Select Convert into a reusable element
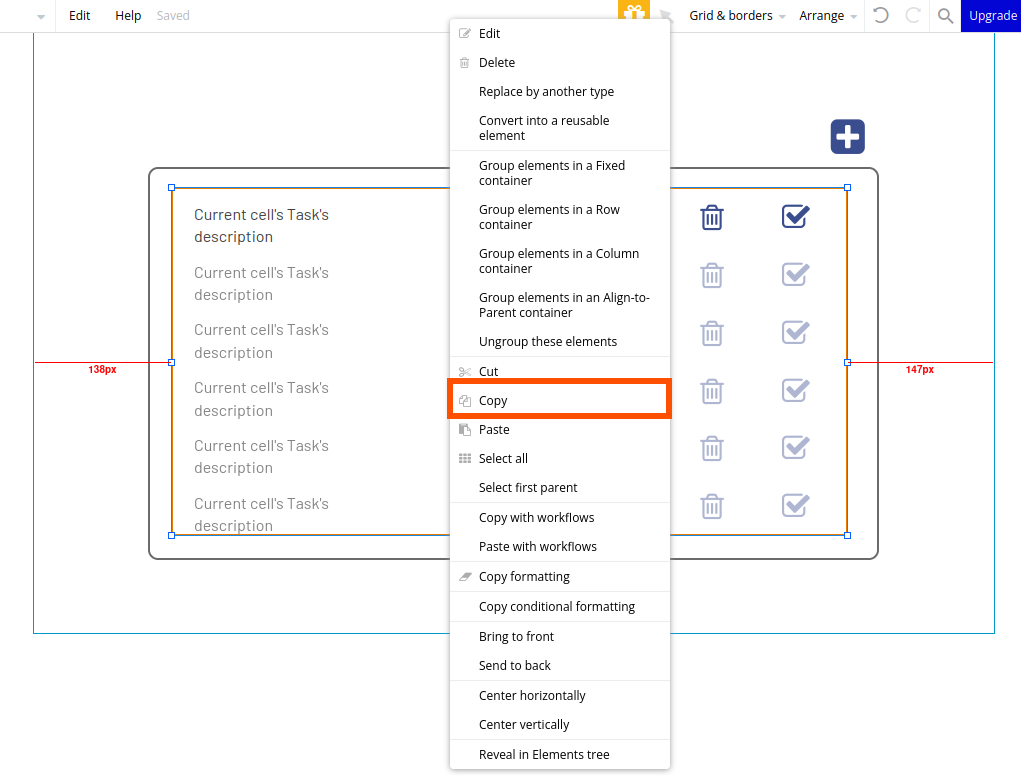Viewport: 1021px width, 775px height. (x=559, y=128)
